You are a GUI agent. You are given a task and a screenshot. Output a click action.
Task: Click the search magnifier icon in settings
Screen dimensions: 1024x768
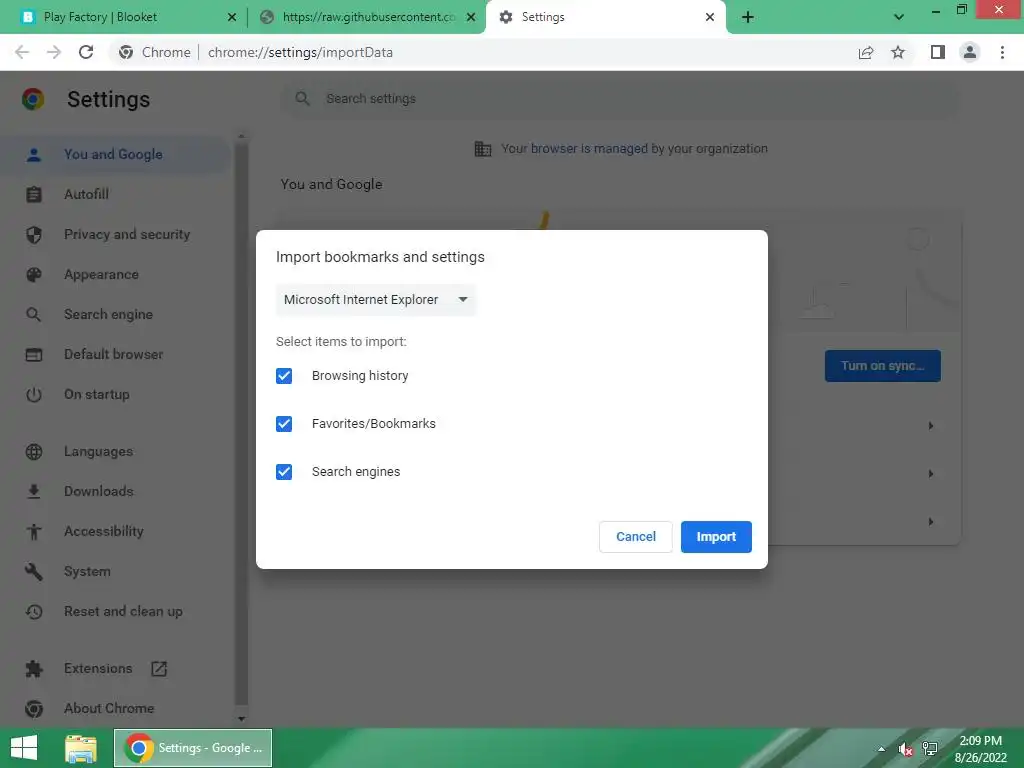click(x=302, y=99)
